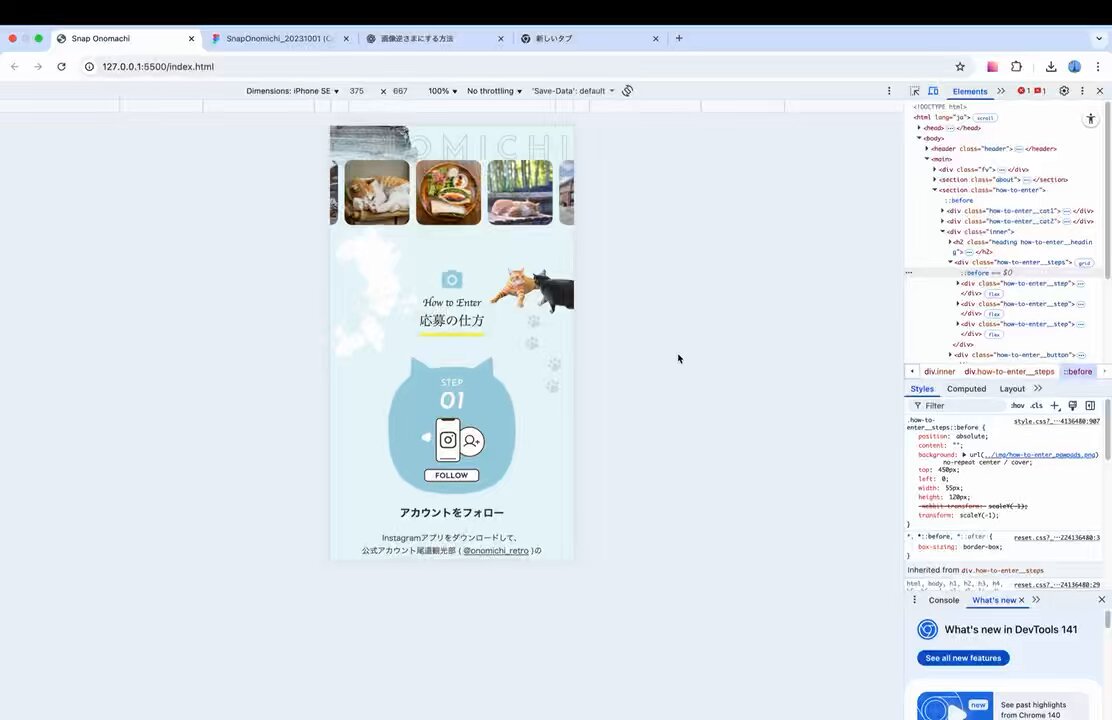This screenshot has height=720, width=1112.
Task: Open the style.css source link
Action: pos(1057,421)
